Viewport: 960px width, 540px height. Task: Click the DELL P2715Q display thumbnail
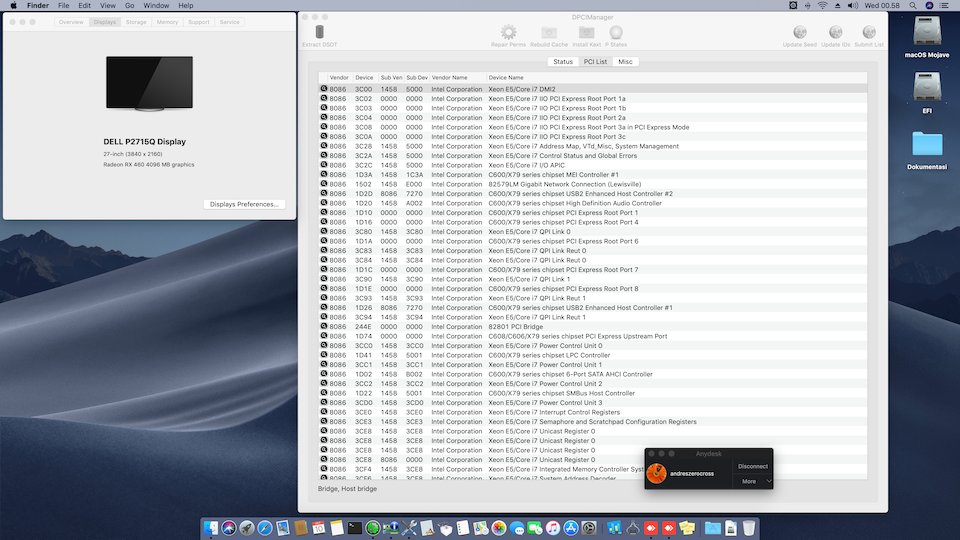point(149,83)
